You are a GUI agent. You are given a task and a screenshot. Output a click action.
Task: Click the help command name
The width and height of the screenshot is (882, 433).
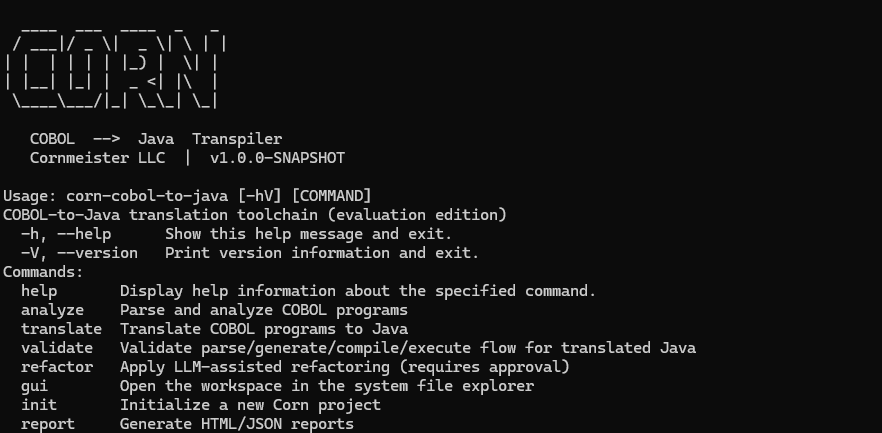[x=39, y=291]
